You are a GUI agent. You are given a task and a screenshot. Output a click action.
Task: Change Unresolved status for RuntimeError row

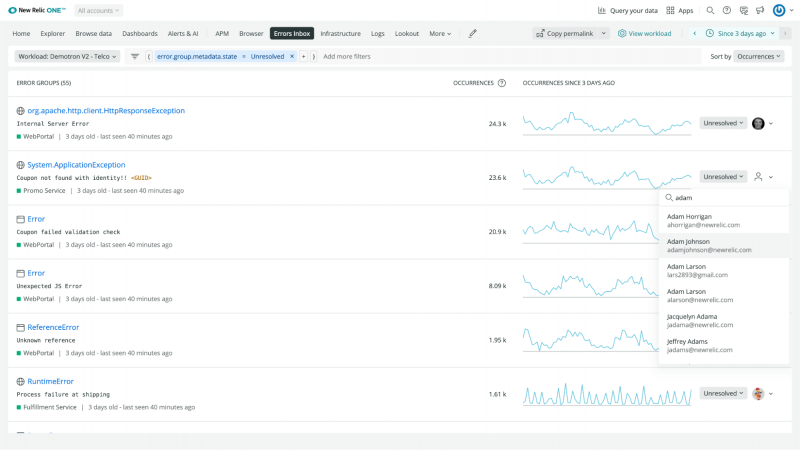(723, 393)
